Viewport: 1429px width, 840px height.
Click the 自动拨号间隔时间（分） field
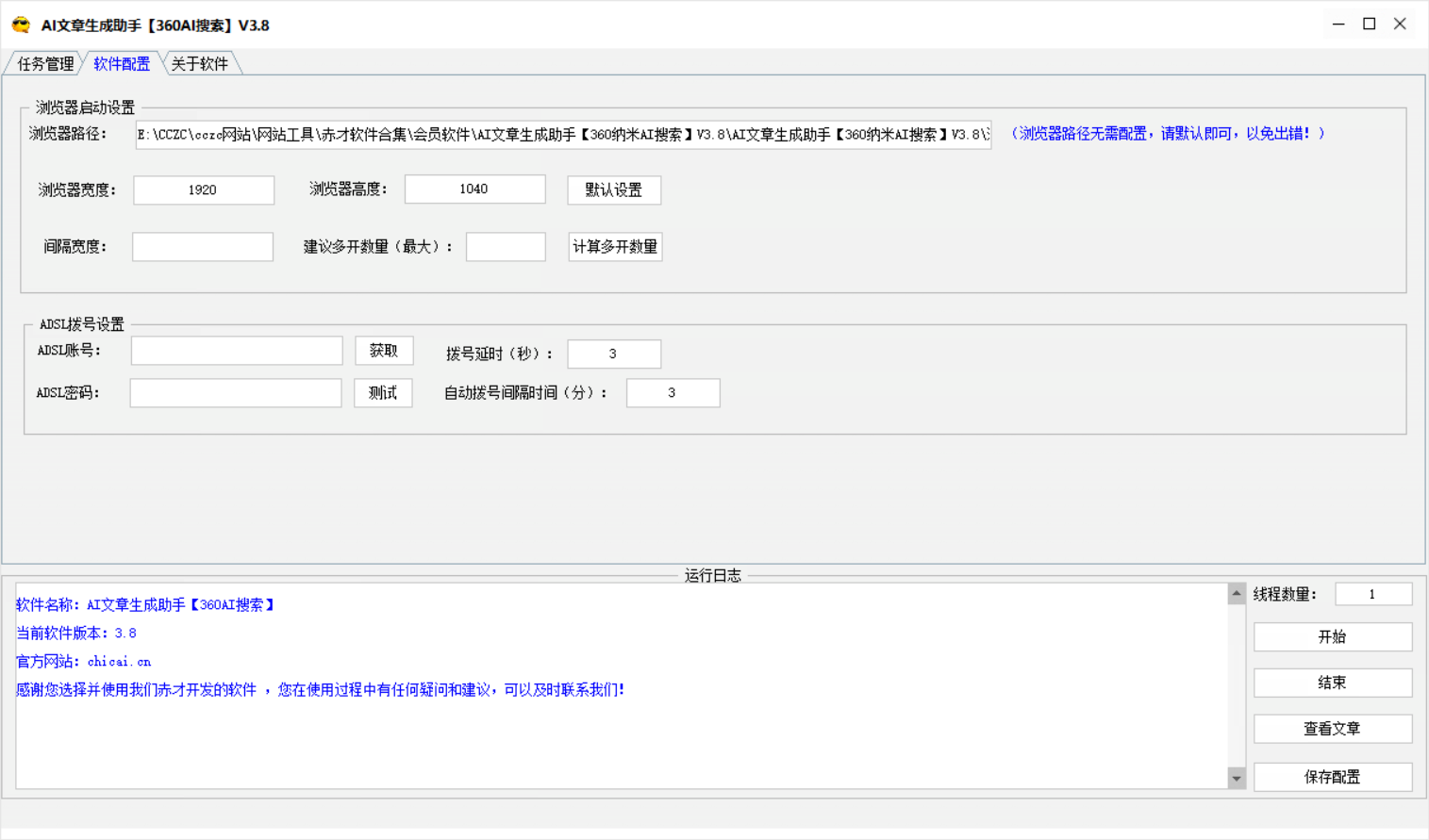click(673, 393)
